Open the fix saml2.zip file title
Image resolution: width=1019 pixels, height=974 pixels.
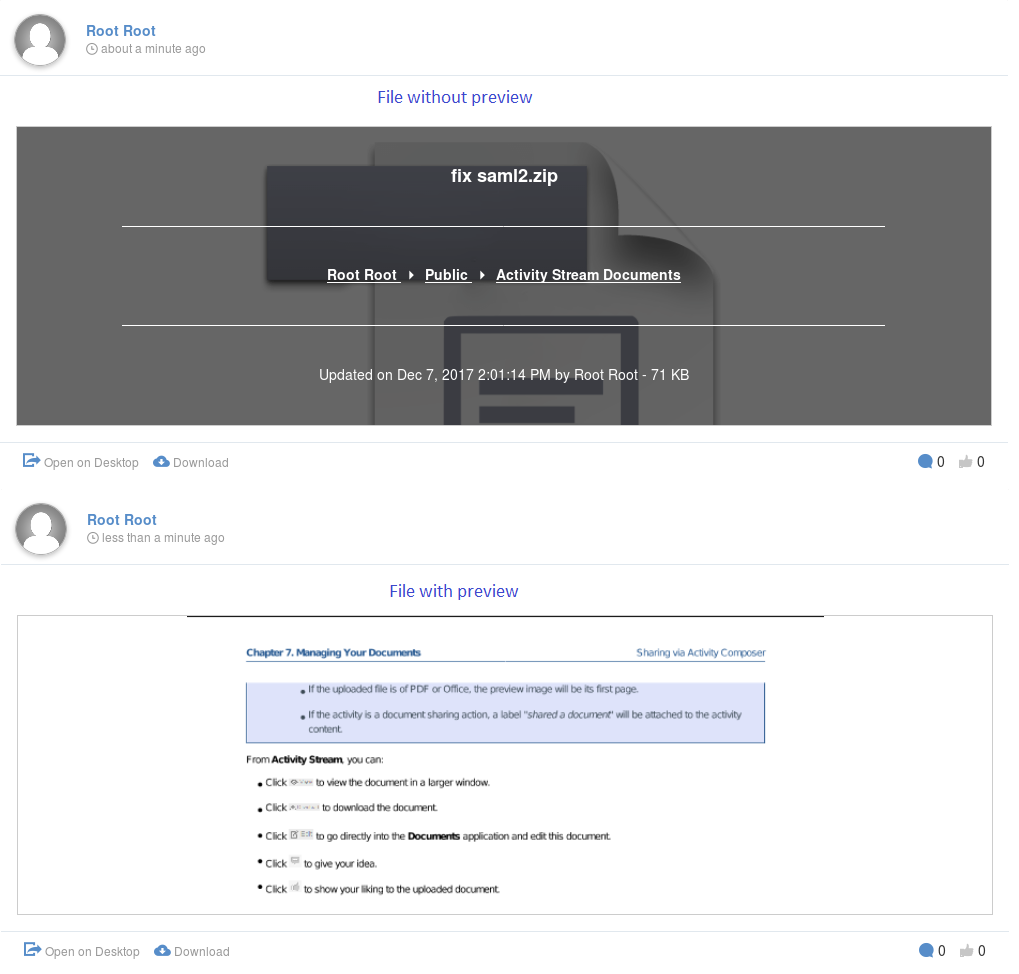pos(504,176)
